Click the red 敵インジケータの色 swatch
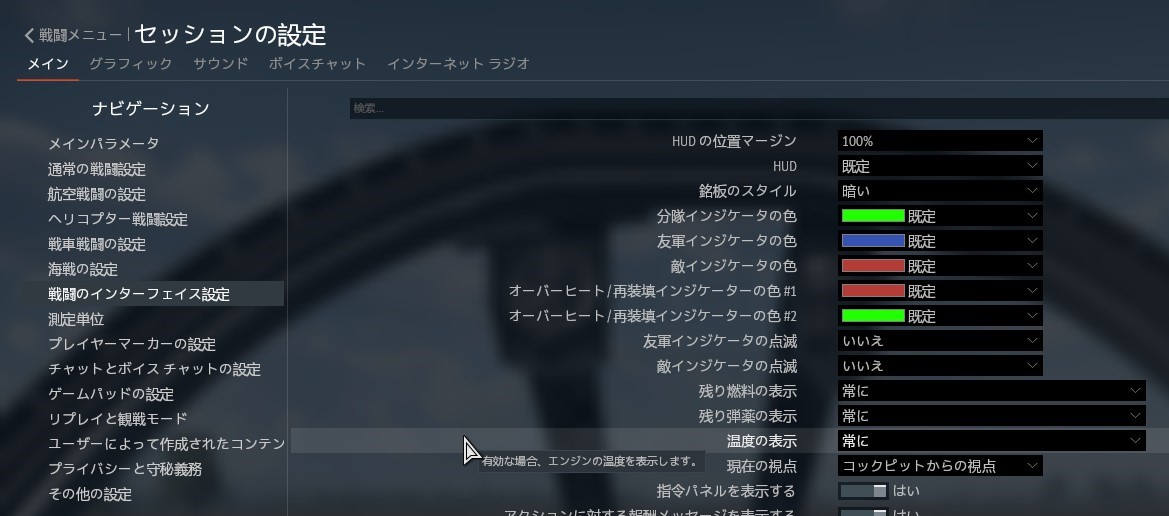Image resolution: width=1169 pixels, height=516 pixels. tap(873, 266)
